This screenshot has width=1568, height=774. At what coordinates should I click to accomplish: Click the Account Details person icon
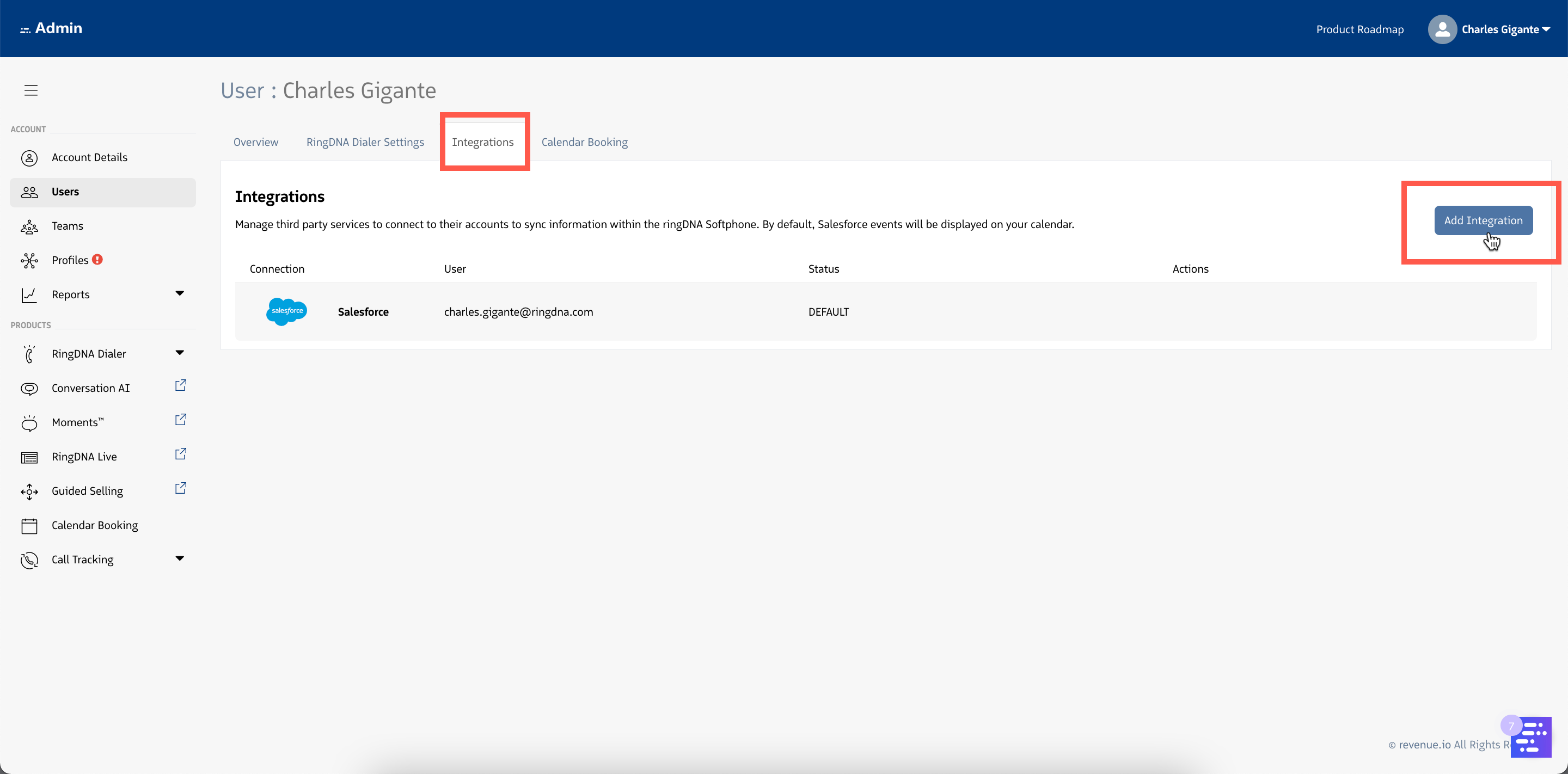[29, 158]
